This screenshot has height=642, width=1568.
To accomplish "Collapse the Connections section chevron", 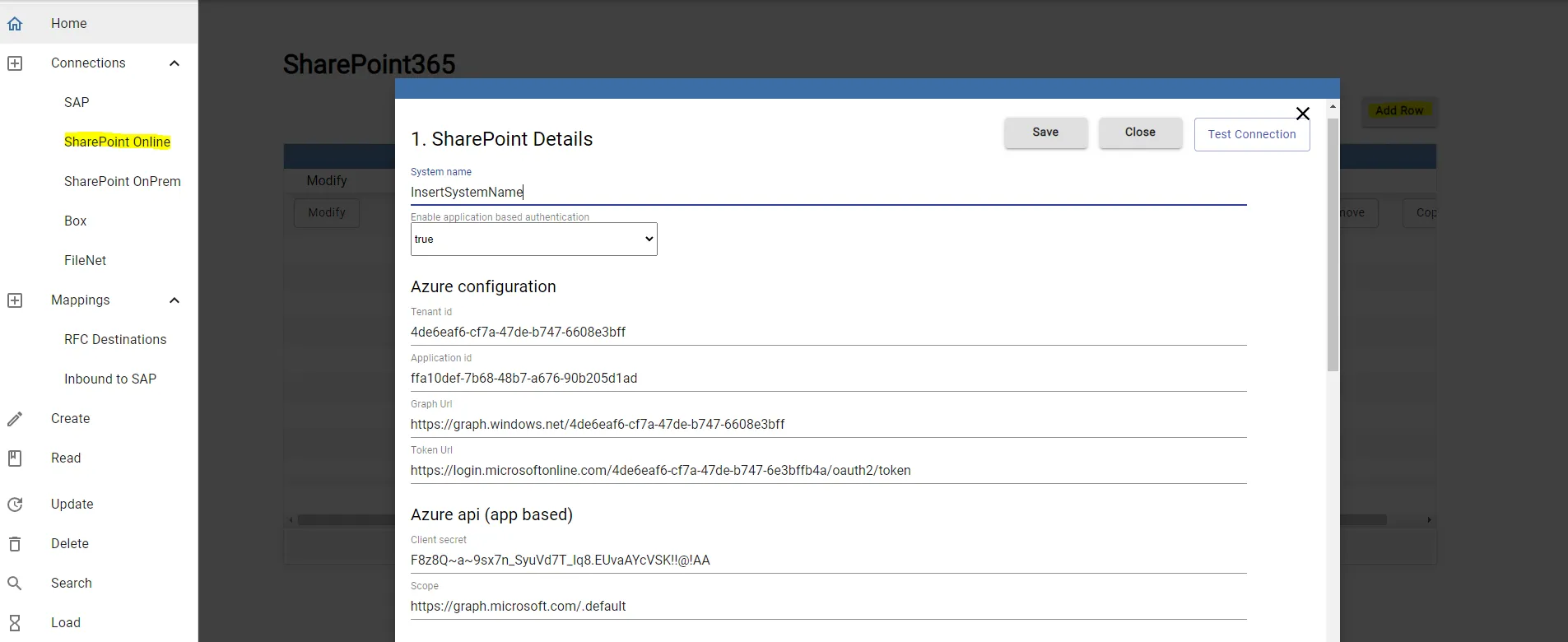I will pyautogui.click(x=174, y=63).
